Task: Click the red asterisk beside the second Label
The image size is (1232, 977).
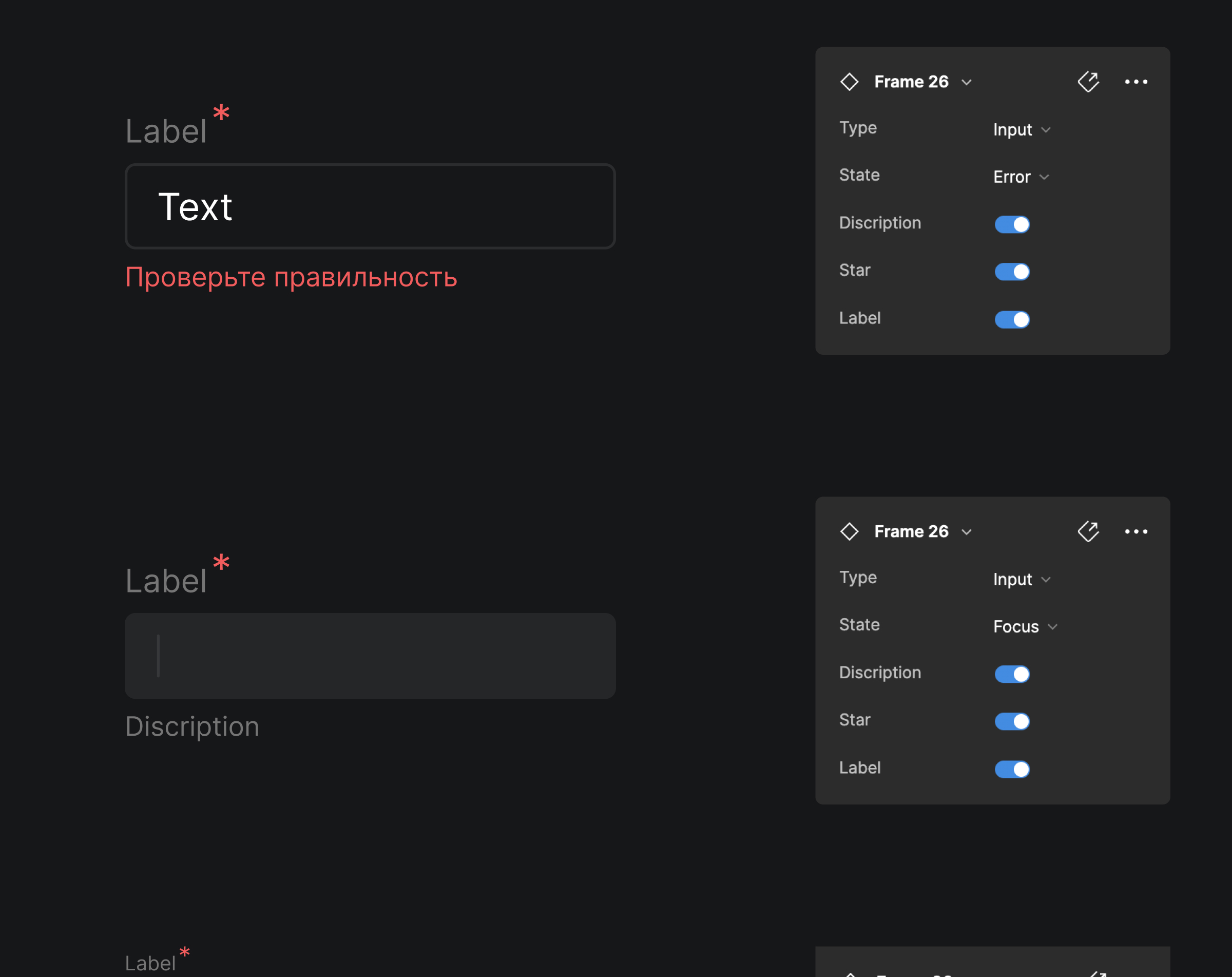Action: [221, 562]
